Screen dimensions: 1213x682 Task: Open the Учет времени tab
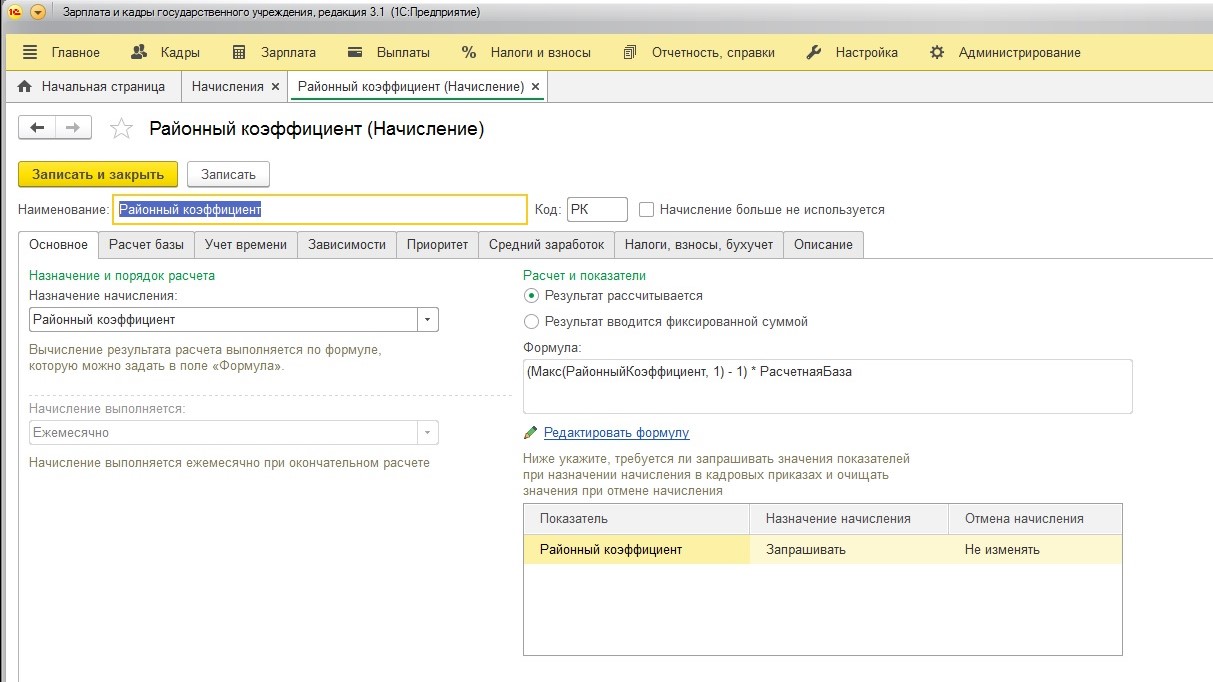pyautogui.click(x=245, y=245)
